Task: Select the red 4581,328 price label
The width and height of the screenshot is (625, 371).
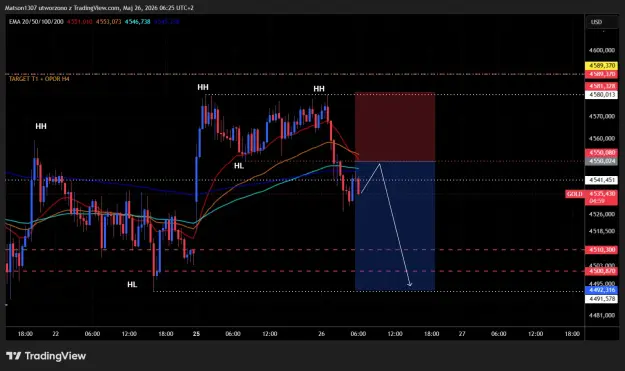Action: 601,86
